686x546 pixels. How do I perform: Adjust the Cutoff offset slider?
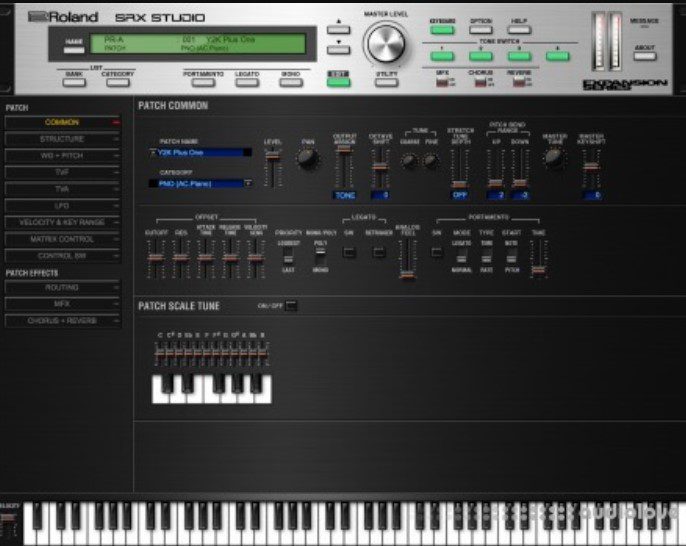tap(156, 259)
